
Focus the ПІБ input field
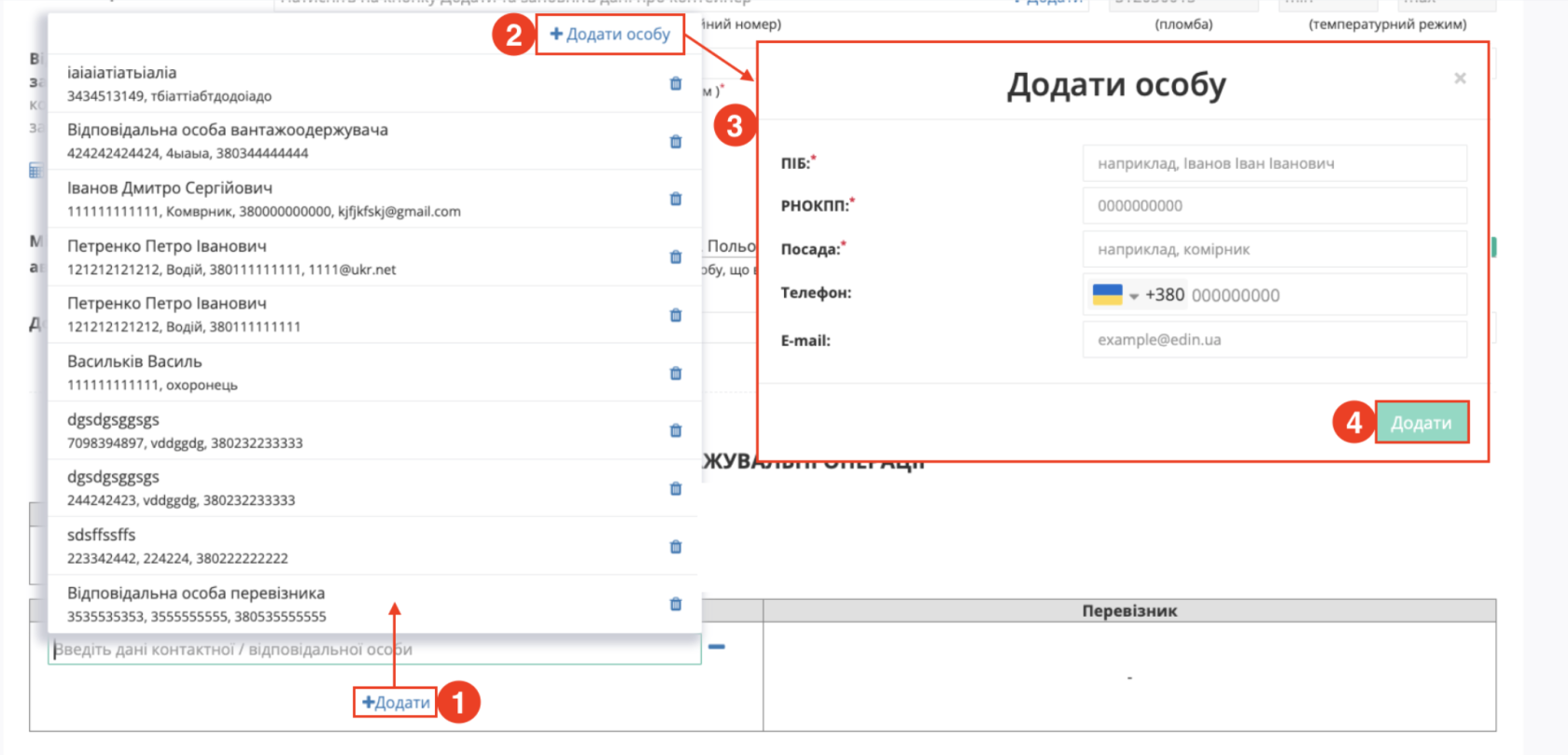point(1275,163)
